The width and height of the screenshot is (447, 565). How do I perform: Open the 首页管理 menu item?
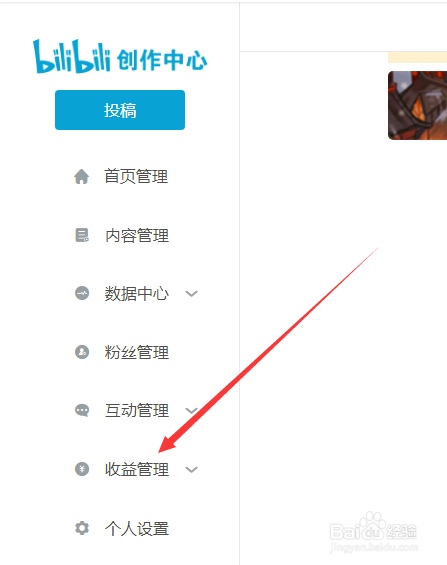point(136,177)
